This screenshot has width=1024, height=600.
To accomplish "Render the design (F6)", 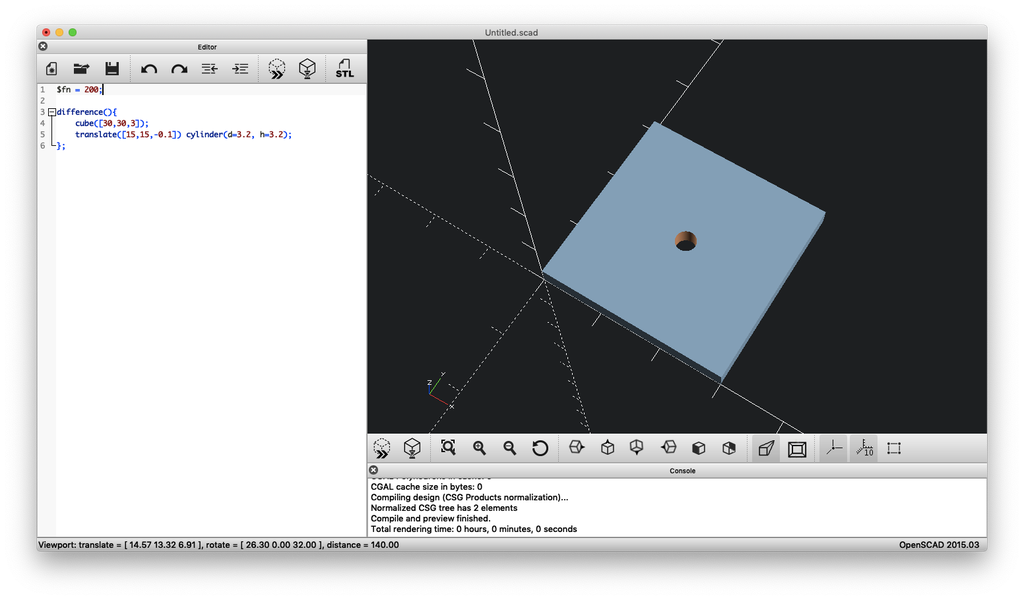I will 307,68.
